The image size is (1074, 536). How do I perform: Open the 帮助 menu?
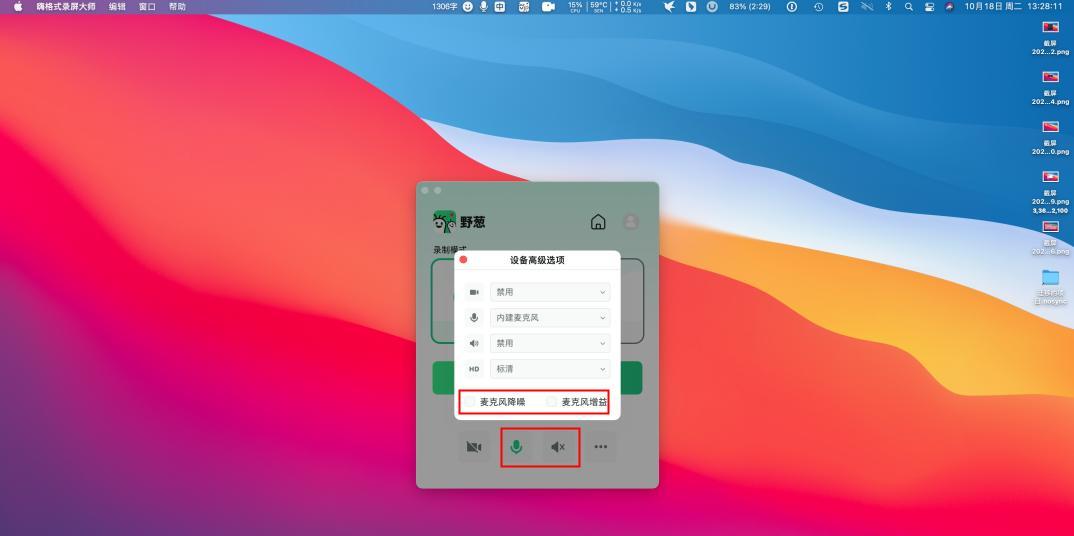(x=177, y=6)
